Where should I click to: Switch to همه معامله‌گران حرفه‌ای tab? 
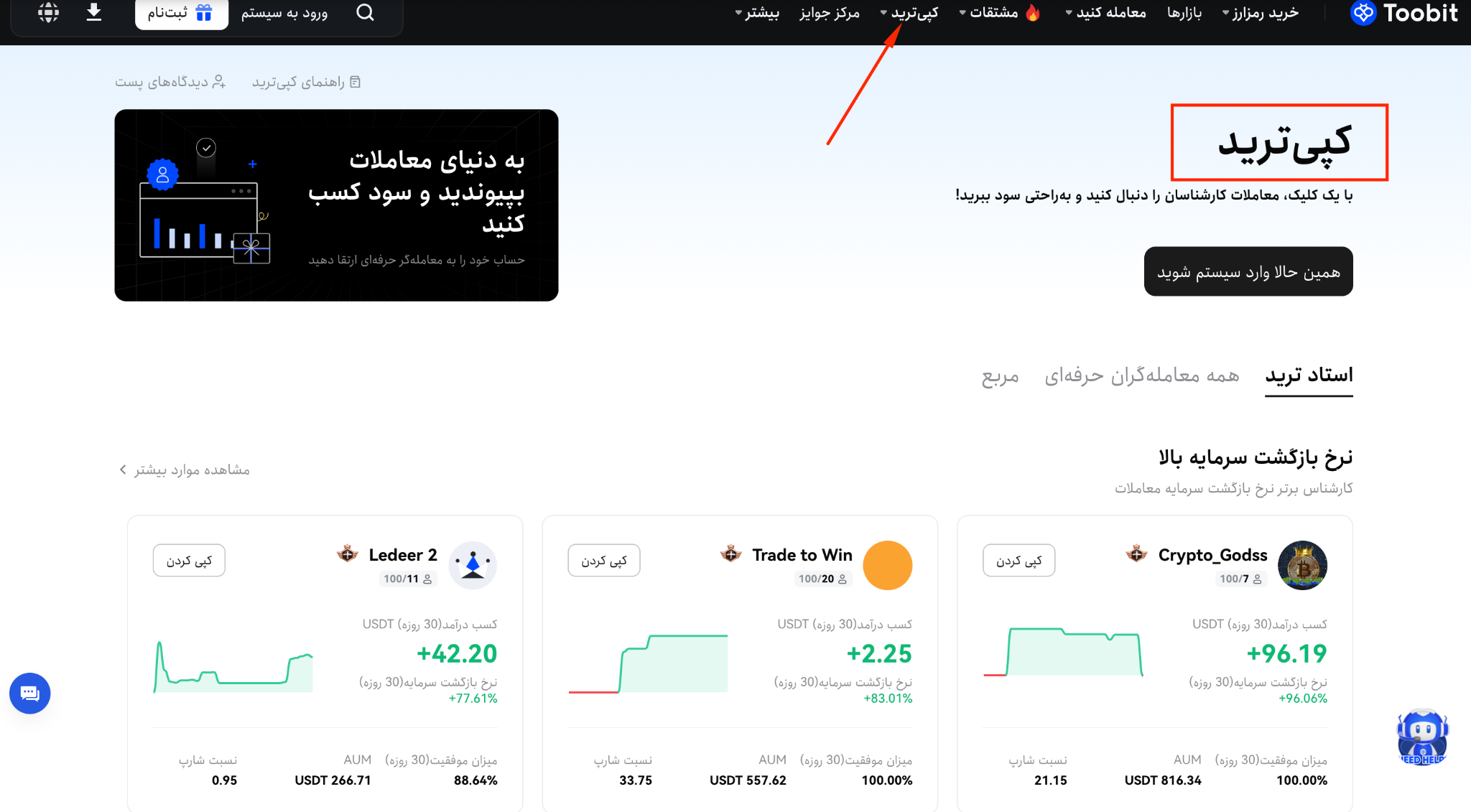pos(1141,375)
